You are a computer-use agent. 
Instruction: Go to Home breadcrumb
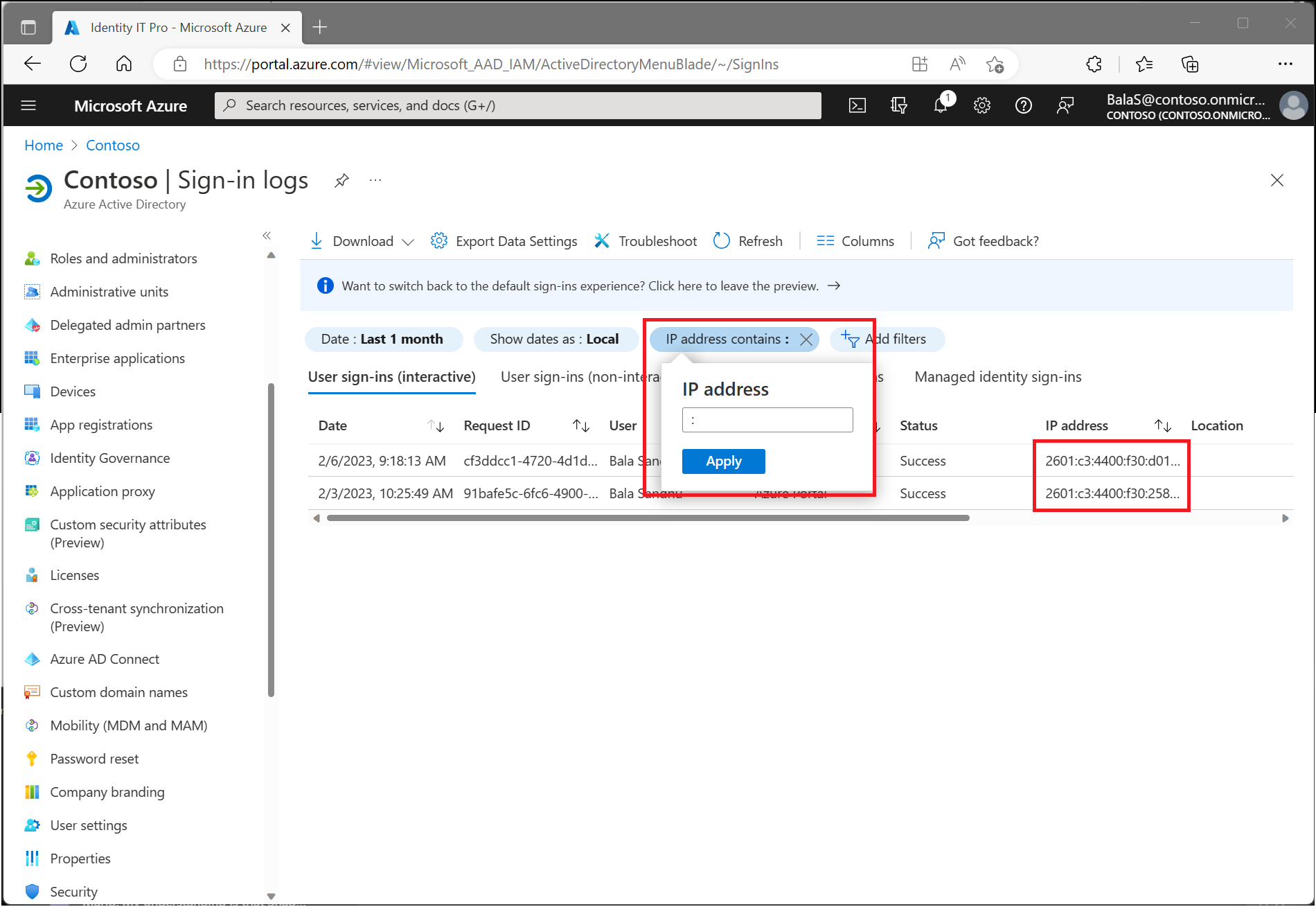44,146
